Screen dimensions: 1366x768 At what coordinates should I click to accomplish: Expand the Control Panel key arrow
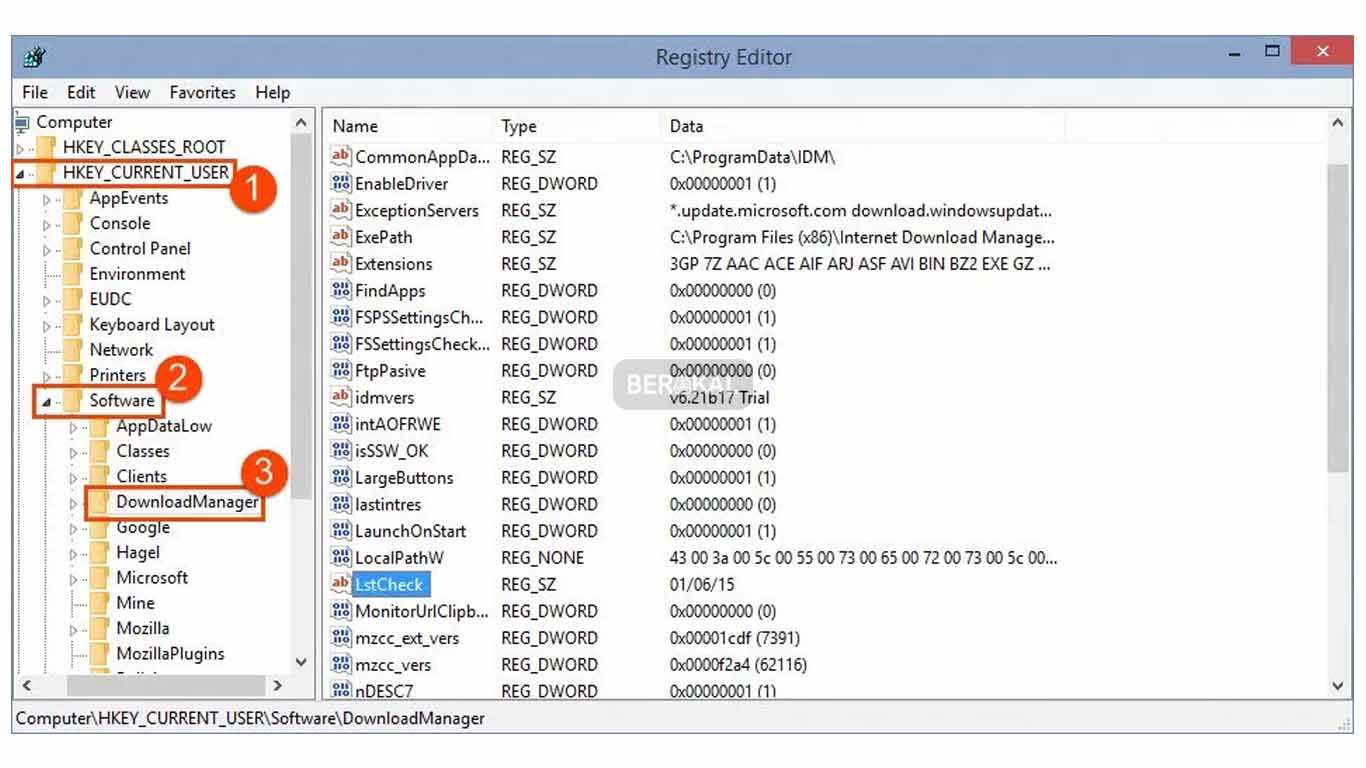pos(46,250)
